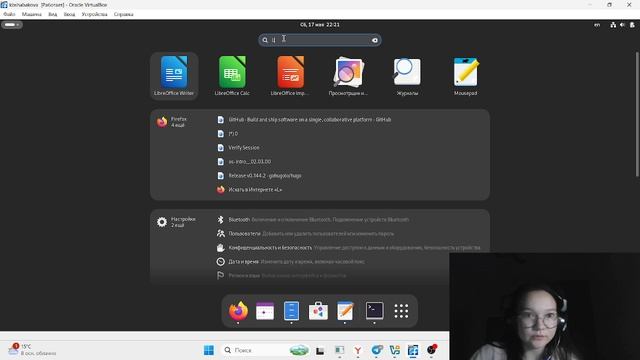Open the power icon system menu
Viewport: 640px width, 360px height.
coord(632,25)
